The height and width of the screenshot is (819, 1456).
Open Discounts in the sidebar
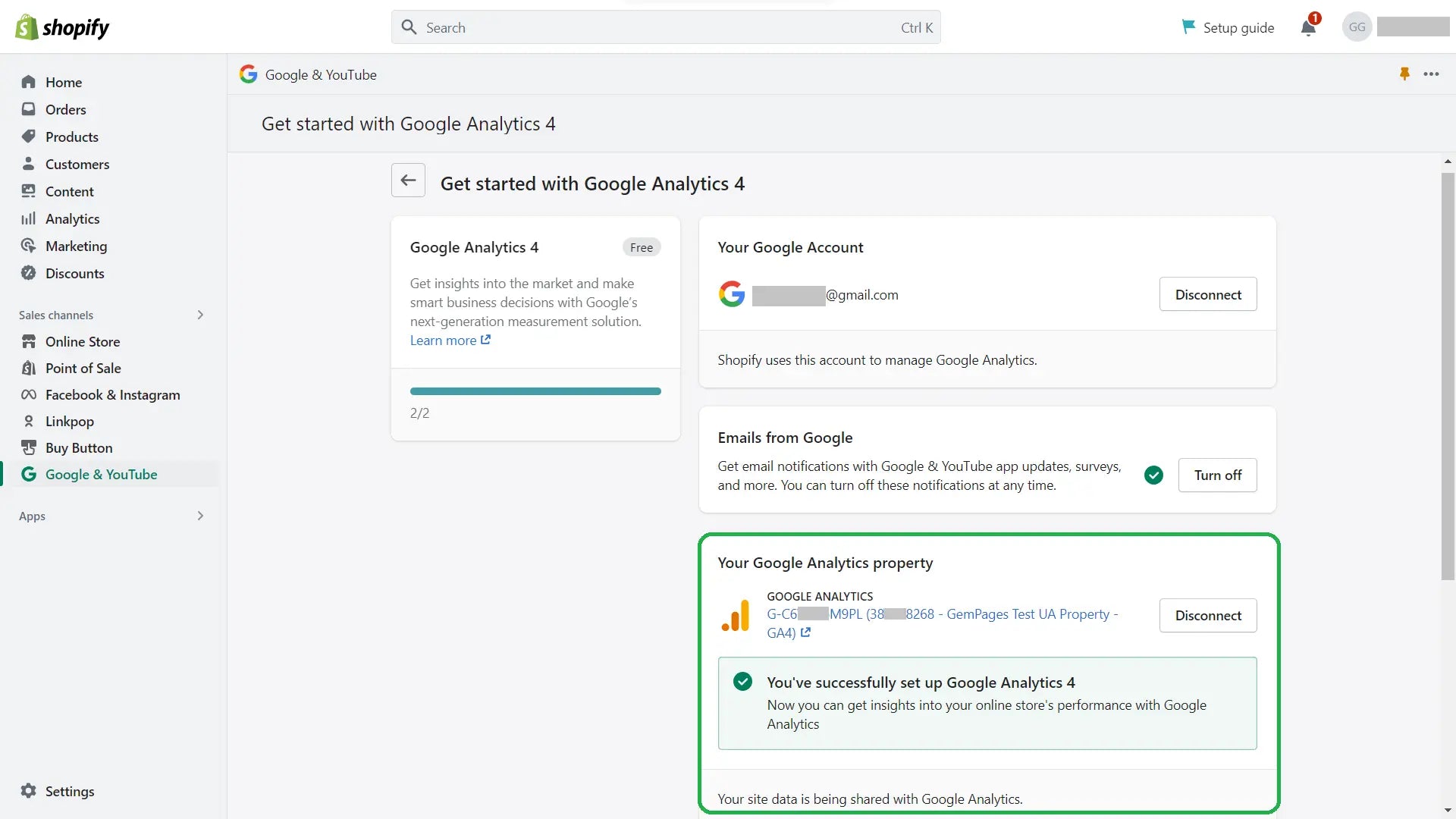pyautogui.click(x=74, y=273)
